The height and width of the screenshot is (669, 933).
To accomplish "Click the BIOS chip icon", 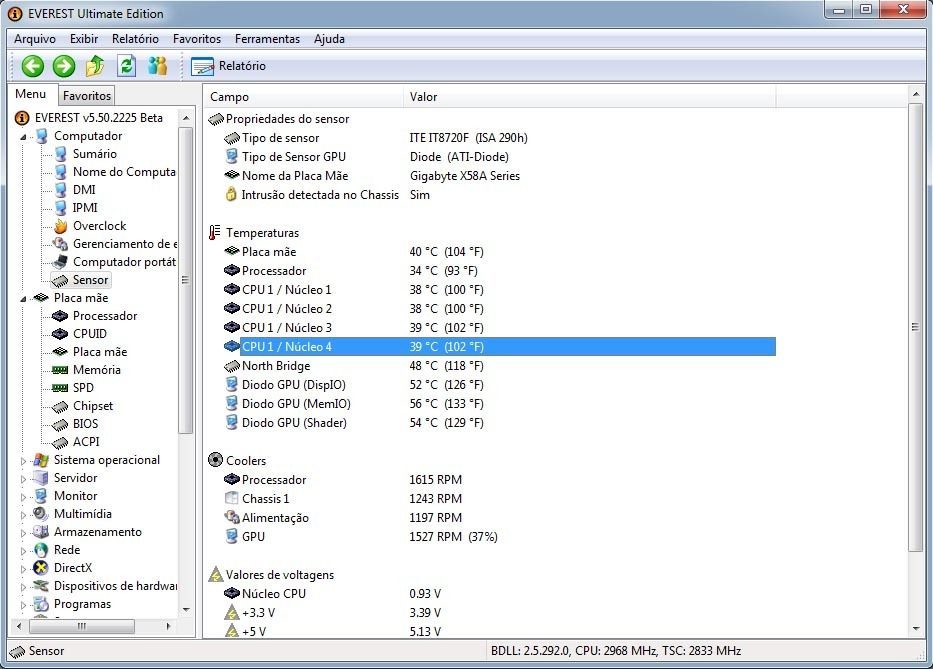I will click(60, 424).
